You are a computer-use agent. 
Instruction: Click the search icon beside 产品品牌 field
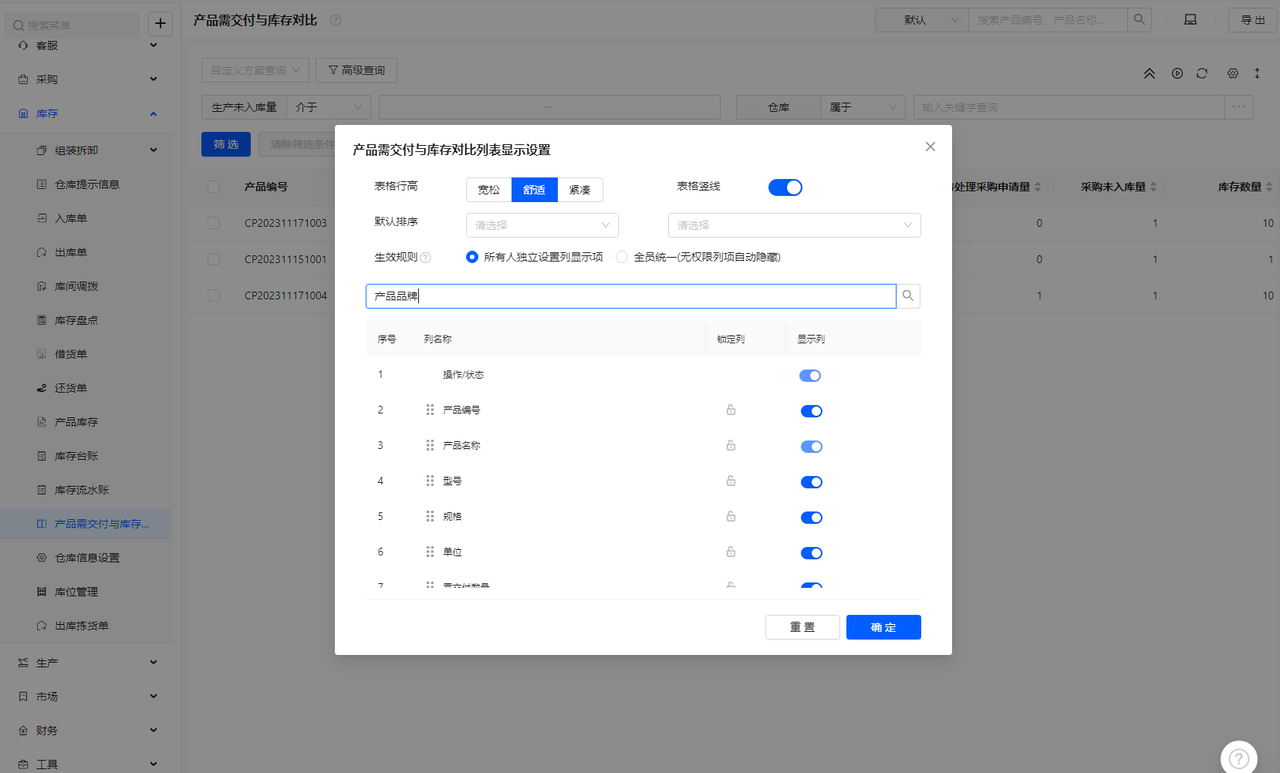[x=908, y=296]
